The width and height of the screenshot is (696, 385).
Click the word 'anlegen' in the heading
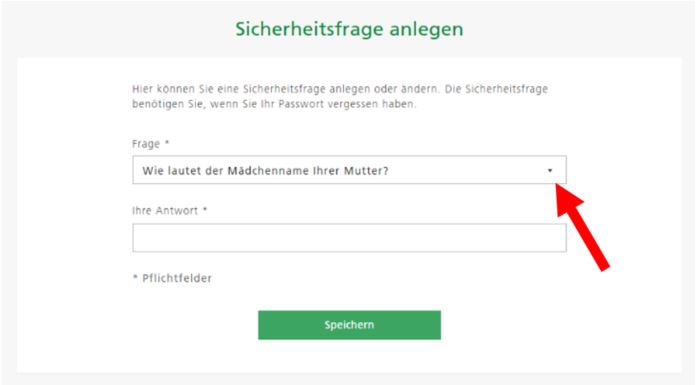(x=427, y=30)
